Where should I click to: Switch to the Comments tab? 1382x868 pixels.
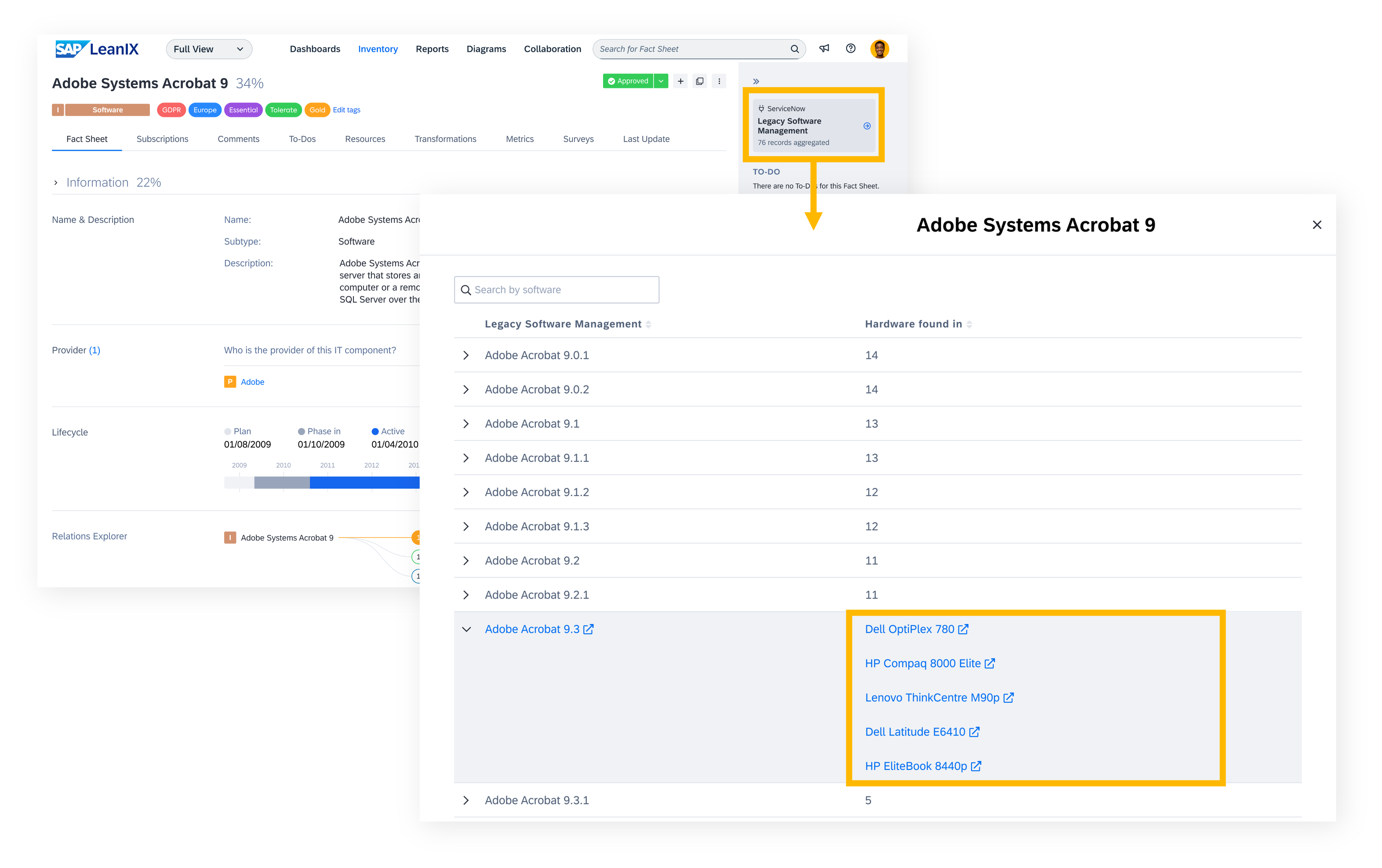point(238,139)
